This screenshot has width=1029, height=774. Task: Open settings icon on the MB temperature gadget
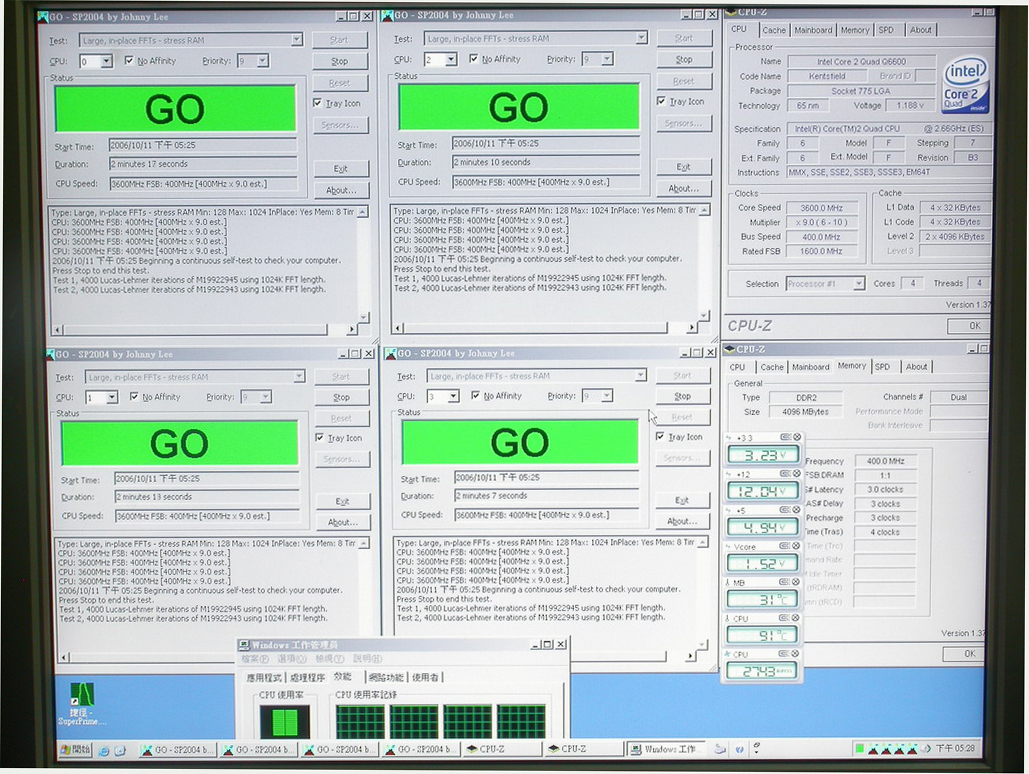point(786,582)
